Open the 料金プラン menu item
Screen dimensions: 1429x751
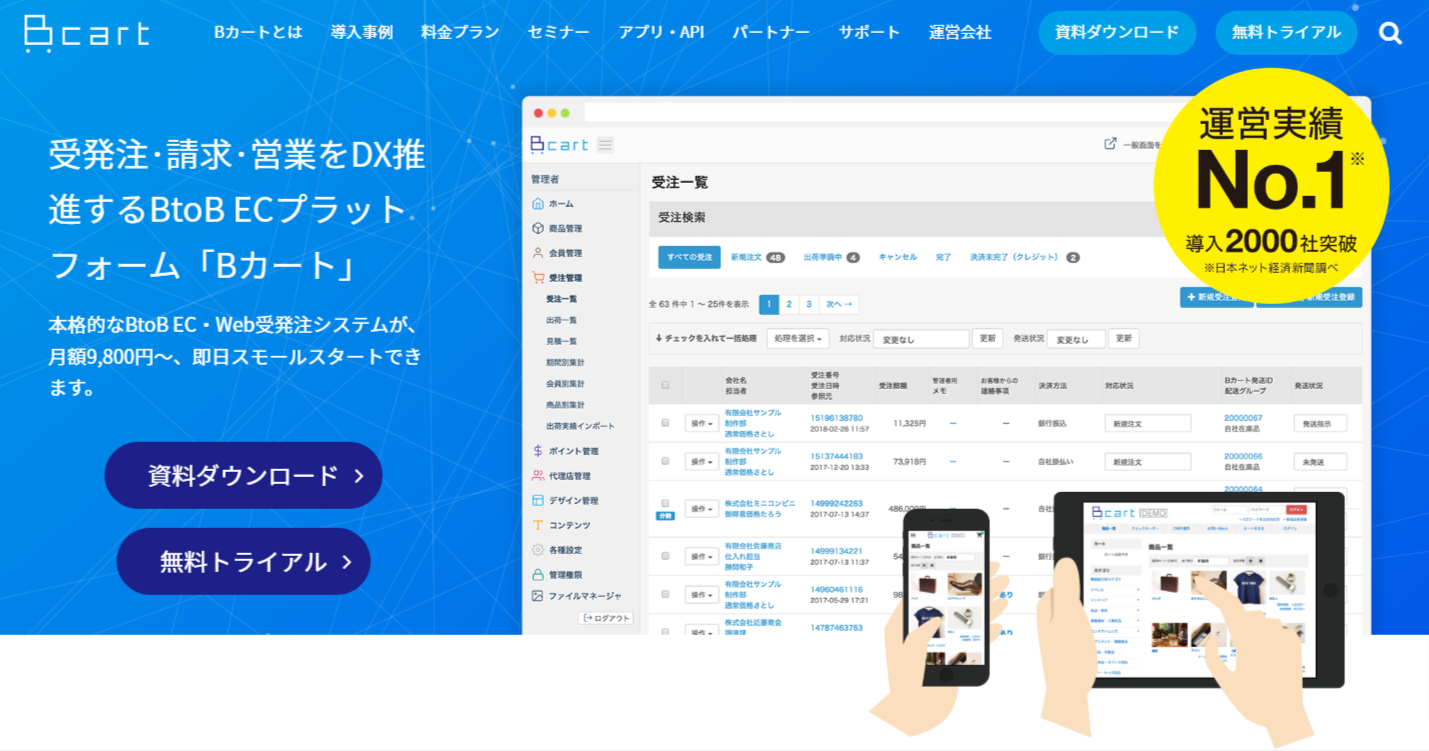point(460,32)
